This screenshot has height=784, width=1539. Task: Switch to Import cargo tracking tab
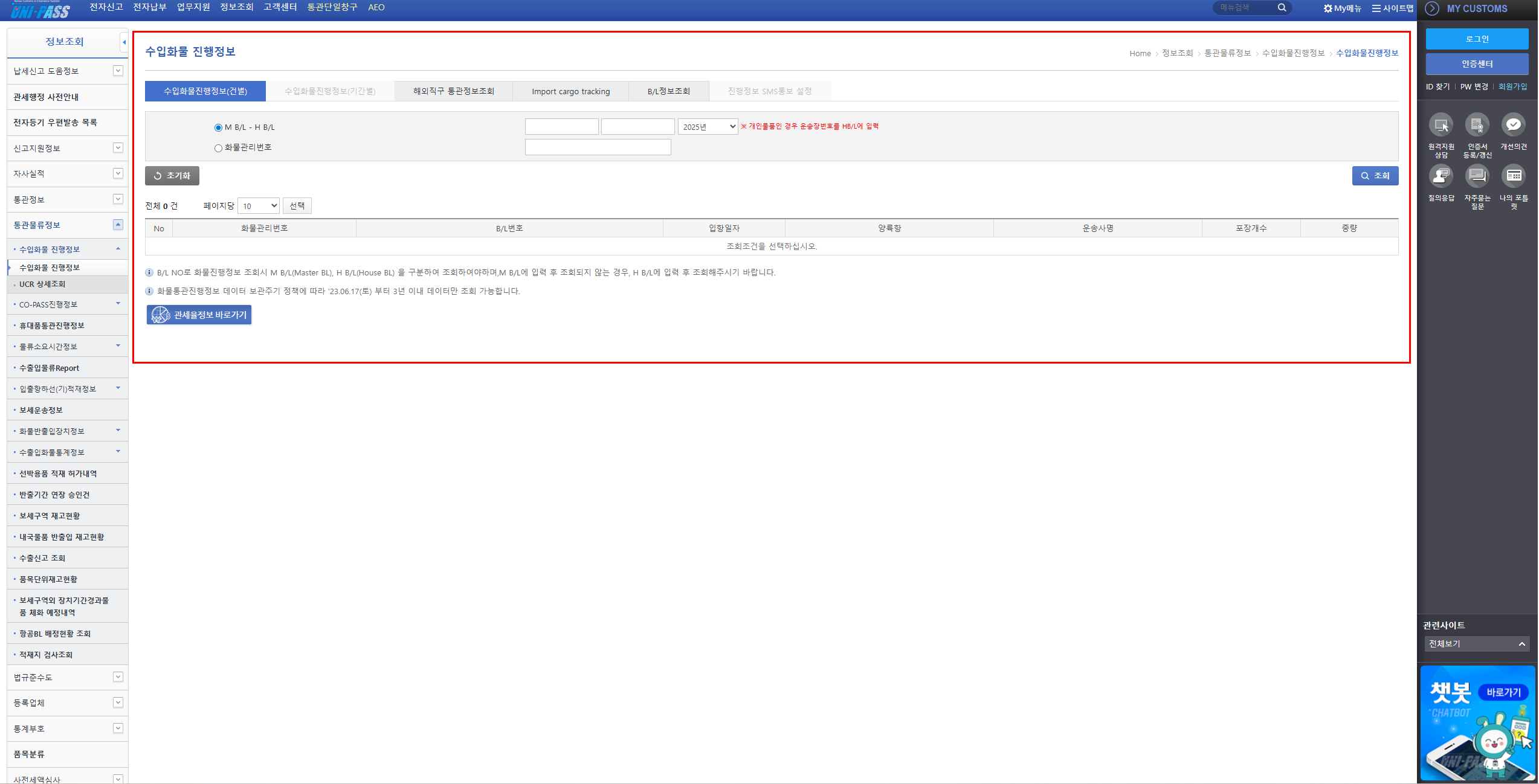click(x=570, y=91)
